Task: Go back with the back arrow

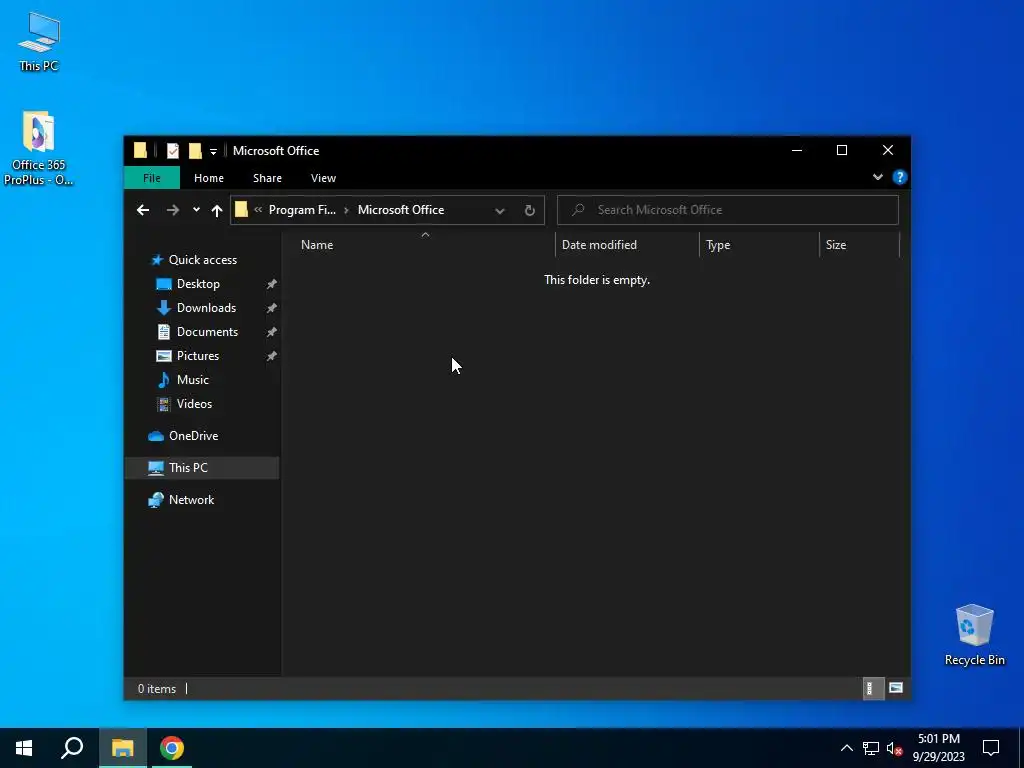Action: coord(143,210)
